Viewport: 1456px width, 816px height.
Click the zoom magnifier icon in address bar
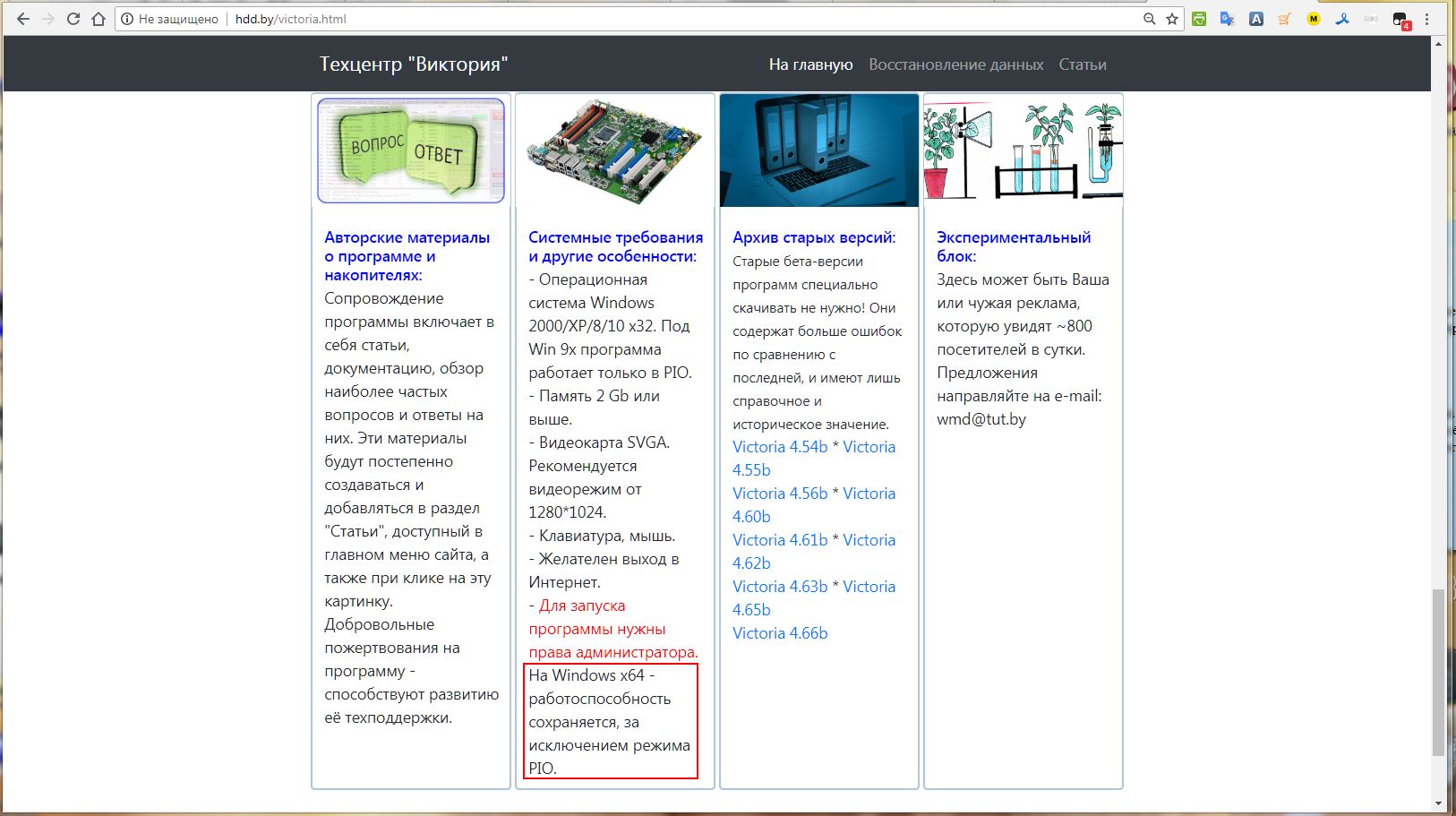click(1150, 19)
